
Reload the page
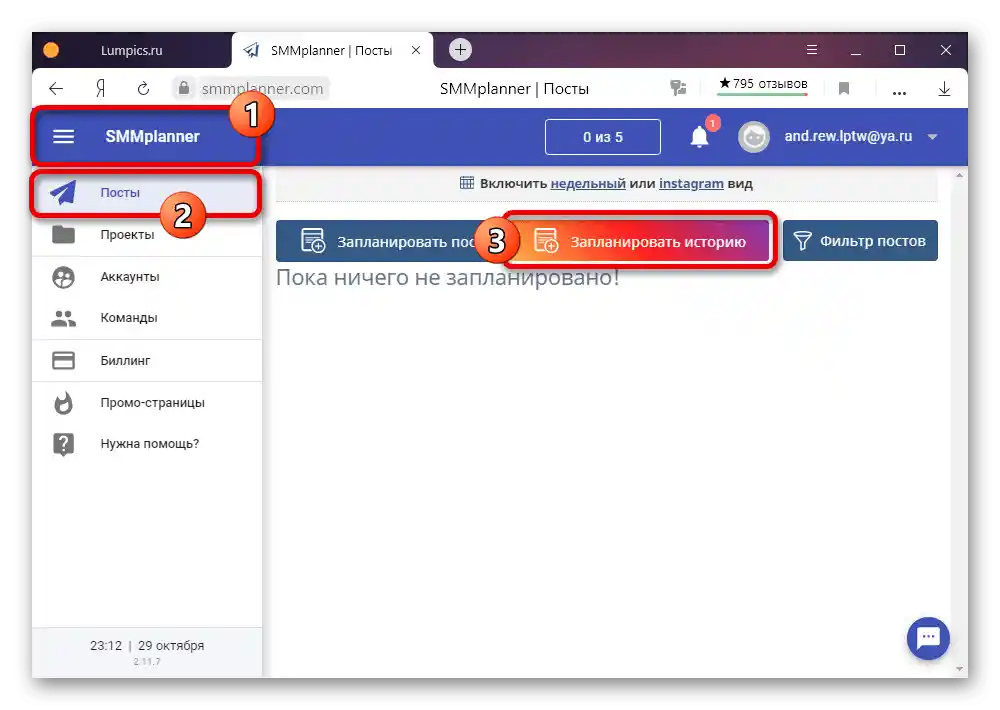click(x=143, y=89)
